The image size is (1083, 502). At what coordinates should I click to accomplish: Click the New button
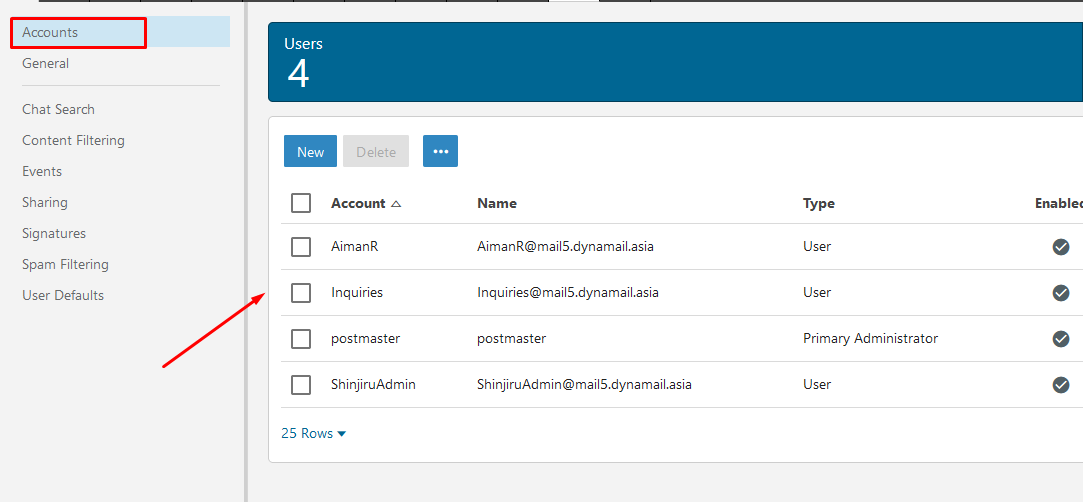click(x=310, y=151)
